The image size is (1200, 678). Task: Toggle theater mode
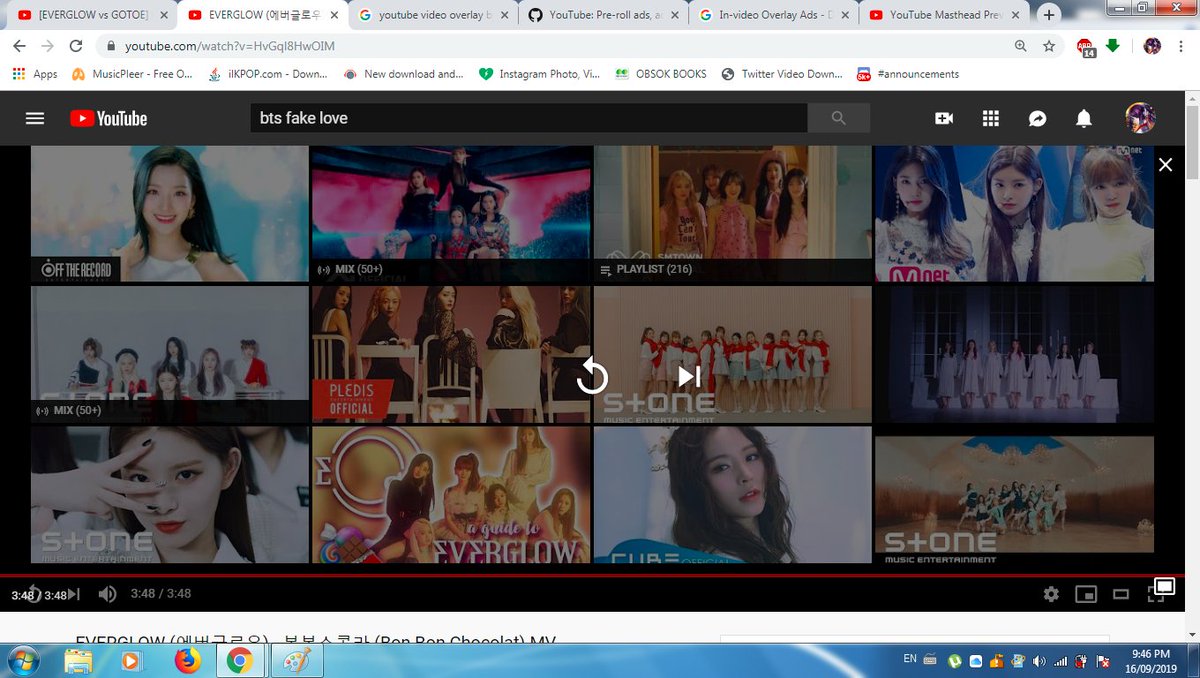(1121, 594)
